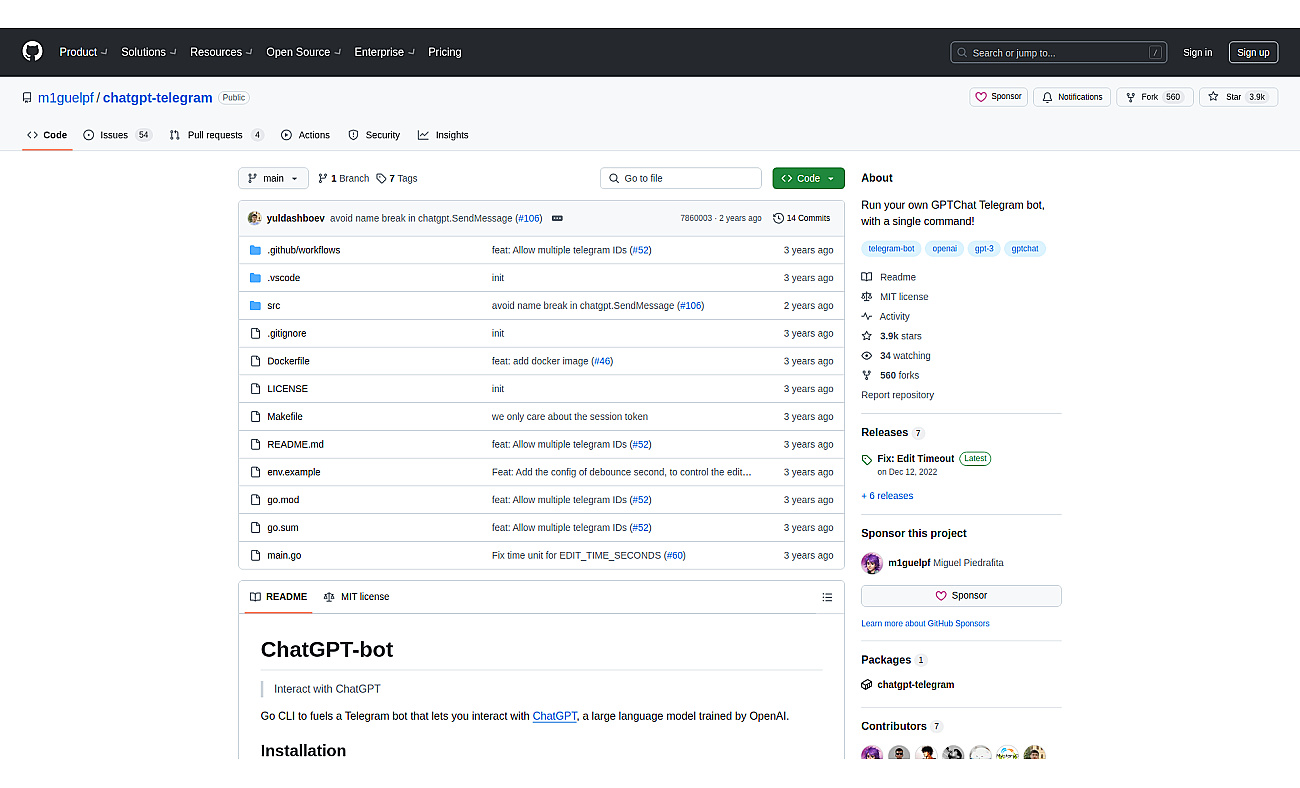Viewport: 1300px width, 788px height.
Task: Open the LICENSE file
Action: coord(287,389)
